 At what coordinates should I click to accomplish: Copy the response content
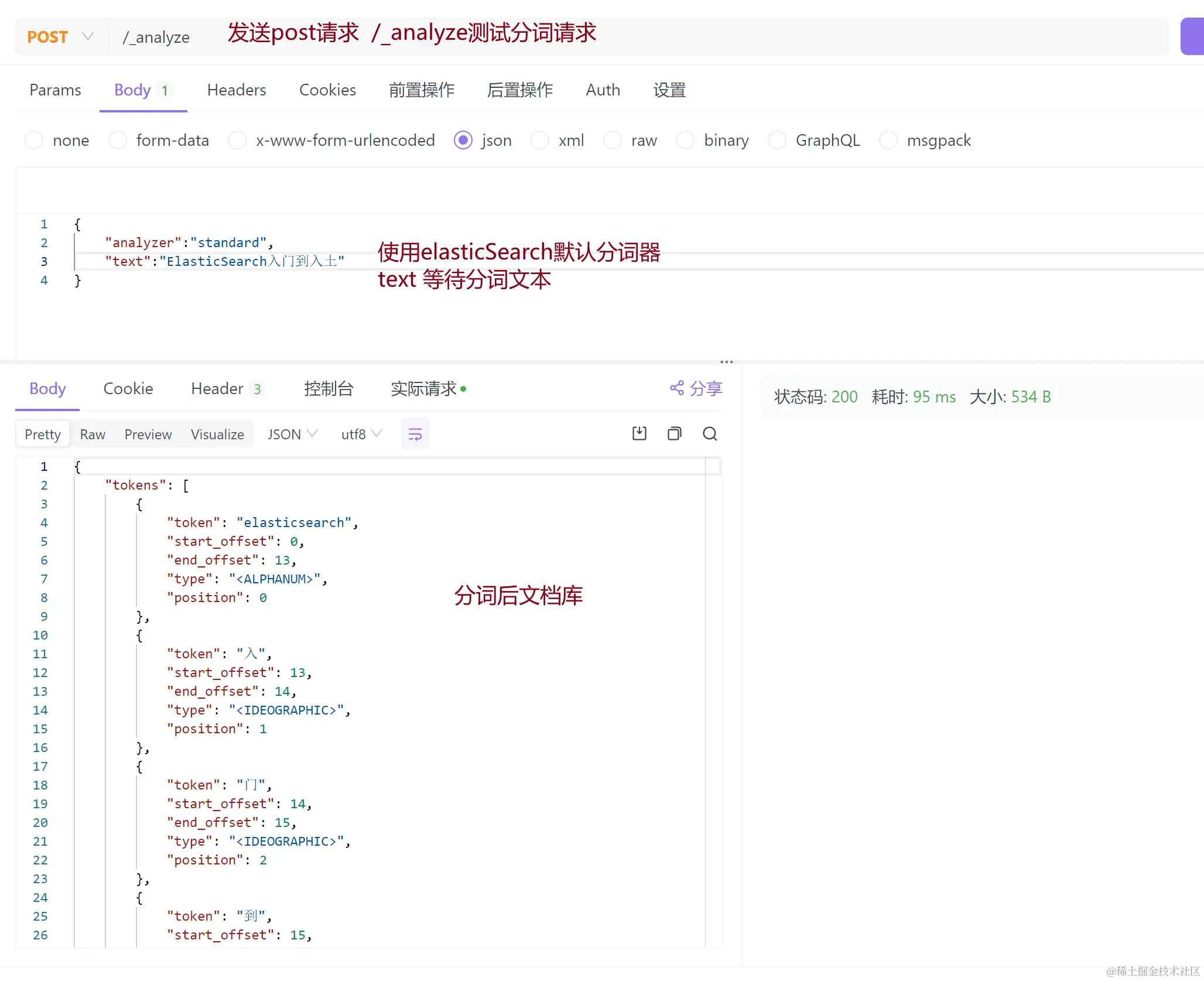click(674, 433)
